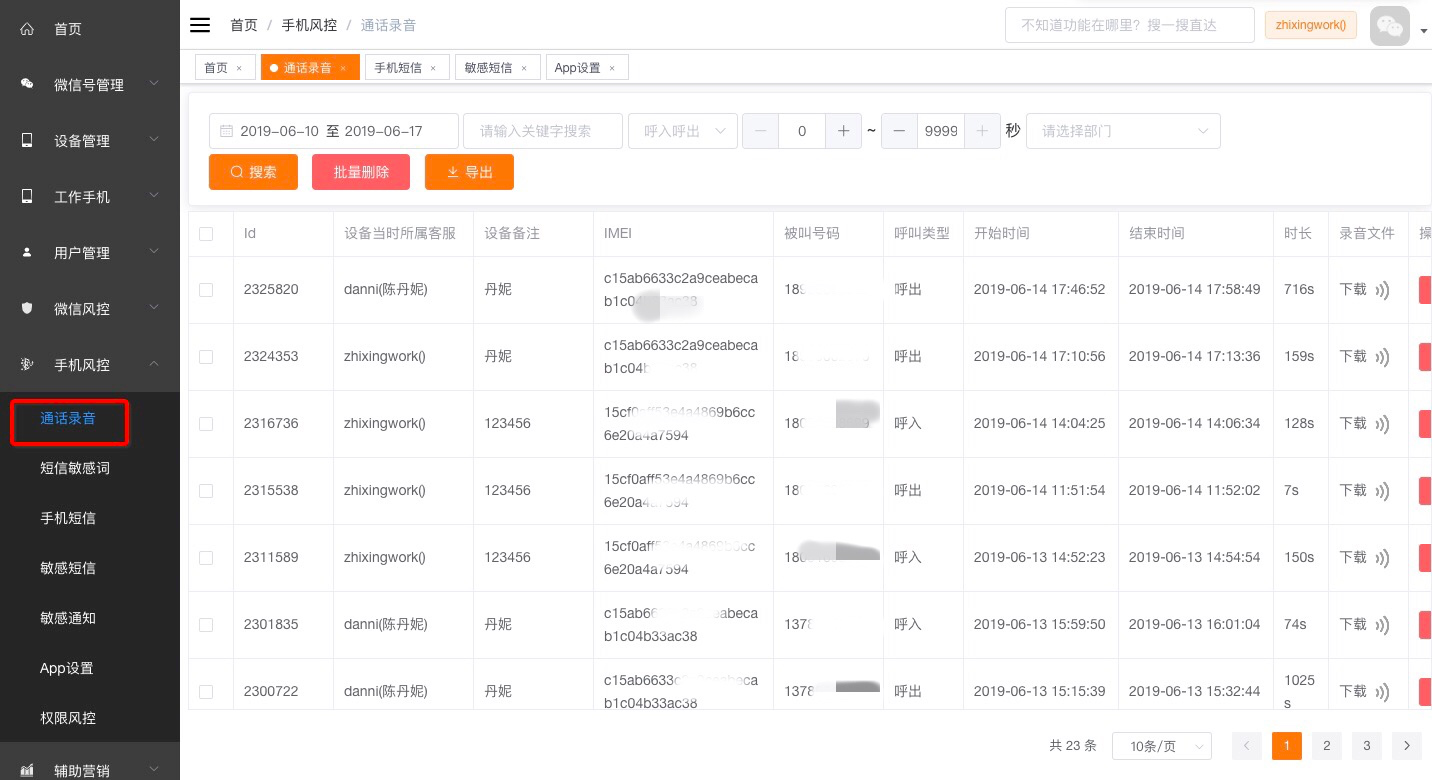The height and width of the screenshot is (780, 1432).
Task: Click the 批量删除 batch delete button
Action: click(361, 172)
